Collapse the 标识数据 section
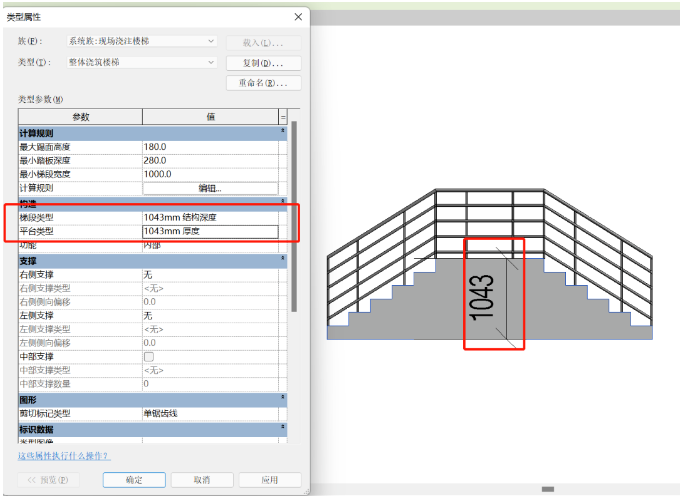Screen dimensions: 682x499 point(283,427)
